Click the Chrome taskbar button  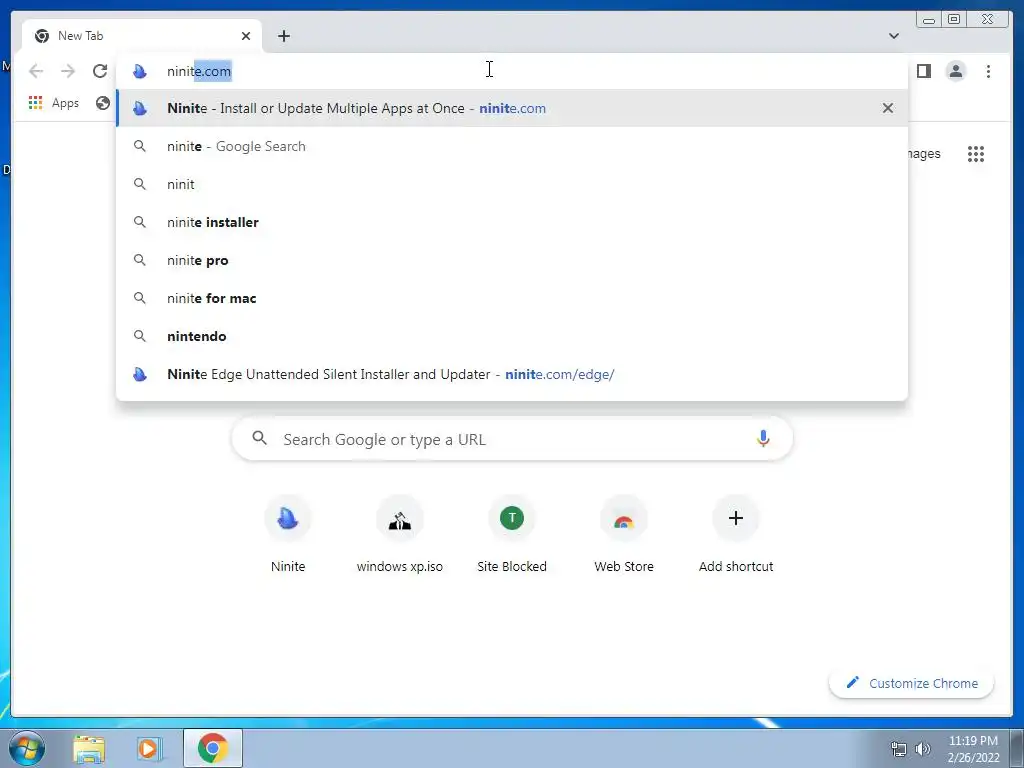pos(213,748)
